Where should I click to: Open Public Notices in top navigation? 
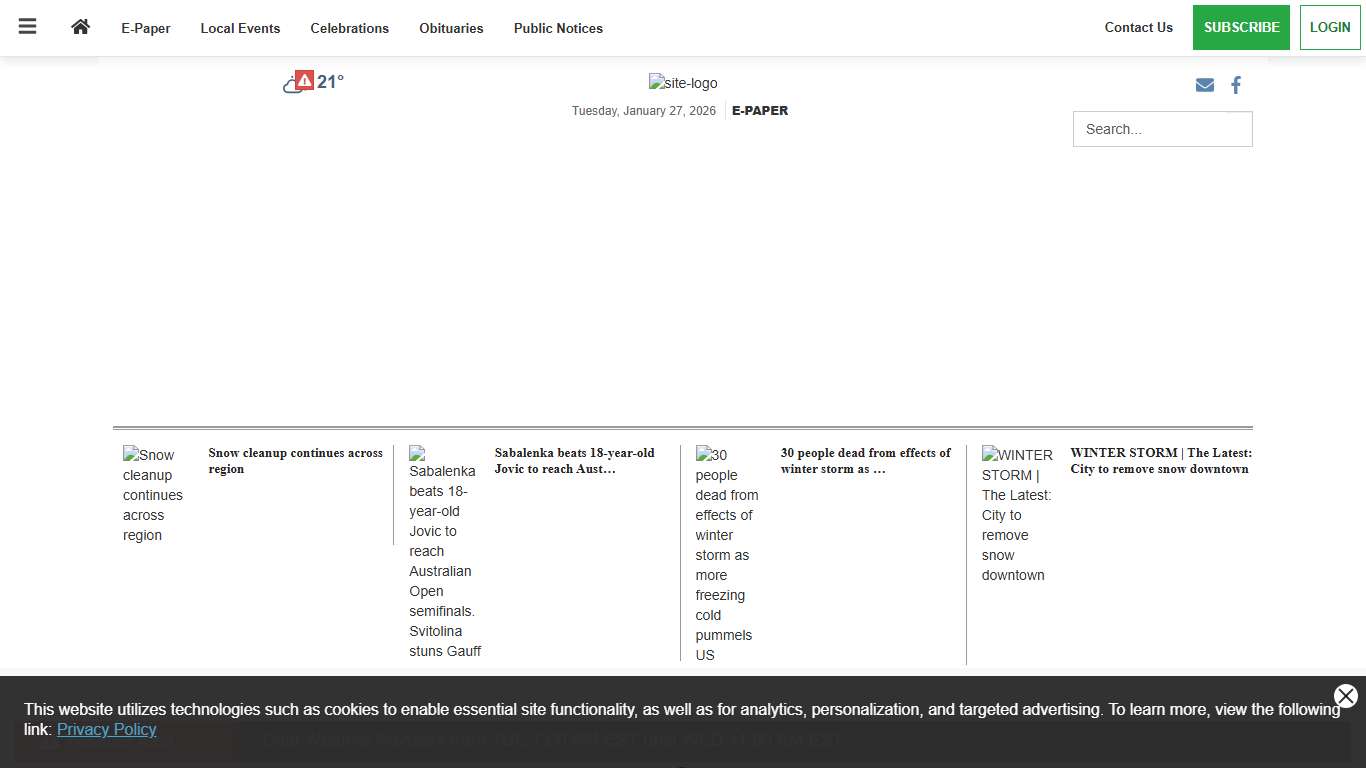pos(558,28)
